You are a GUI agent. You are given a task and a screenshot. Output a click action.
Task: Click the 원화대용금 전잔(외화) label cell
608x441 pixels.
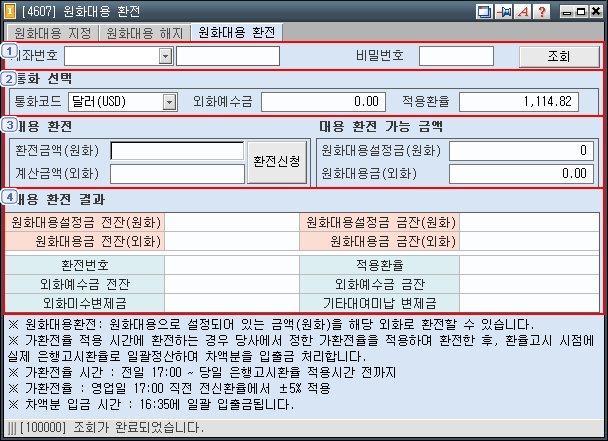coord(85,242)
